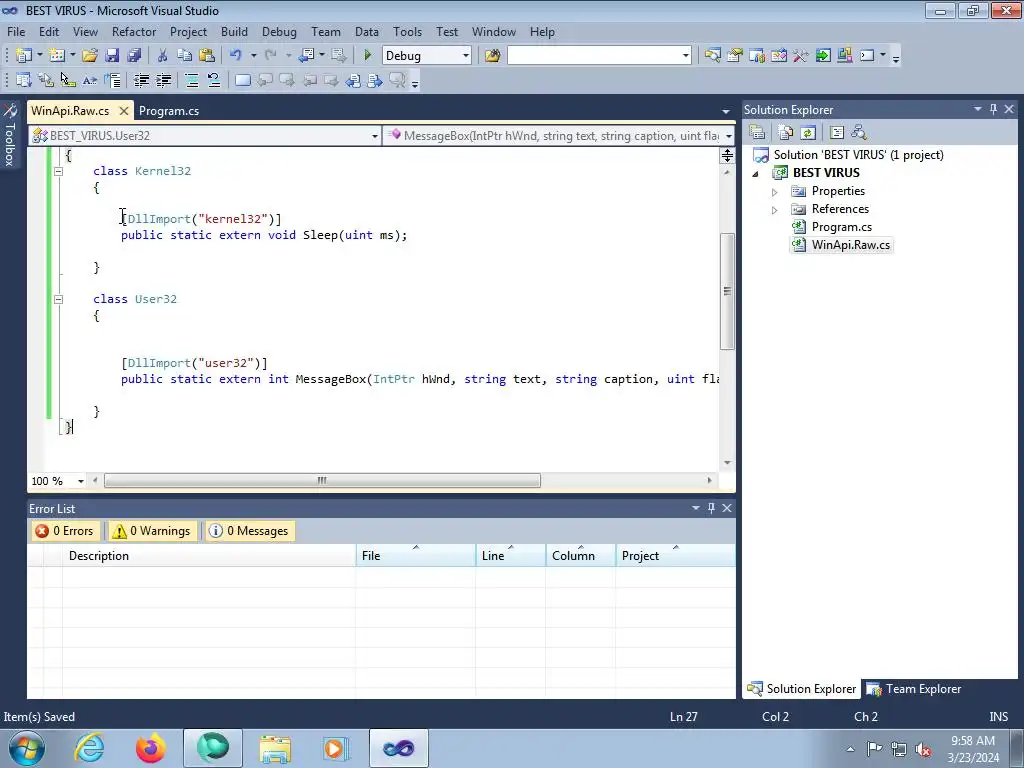1024x768 pixels.
Task: Click the Undo arrow icon
Action: (236, 56)
